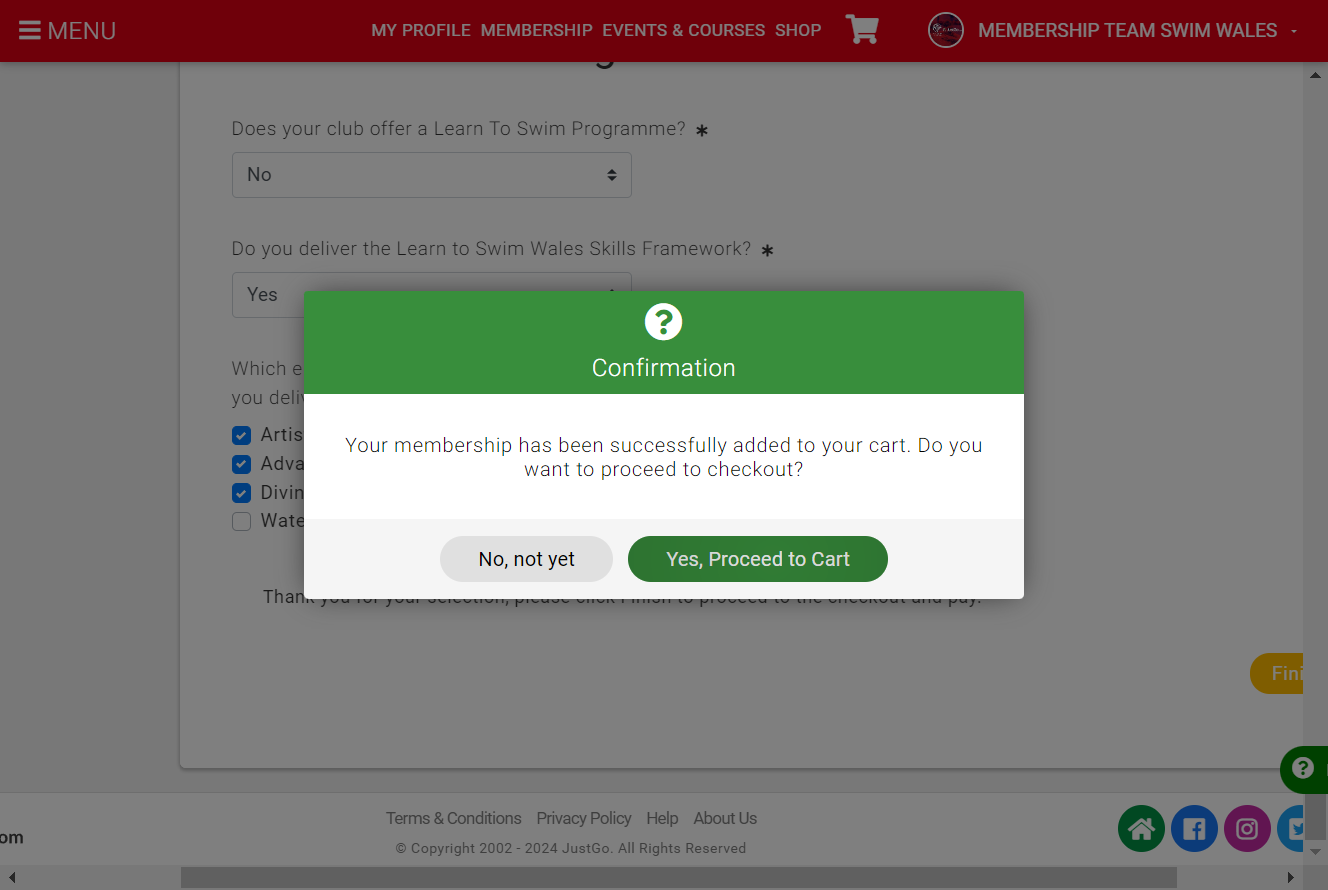Open the shopping cart icon
Viewport: 1328px width, 890px height.
[862, 29]
